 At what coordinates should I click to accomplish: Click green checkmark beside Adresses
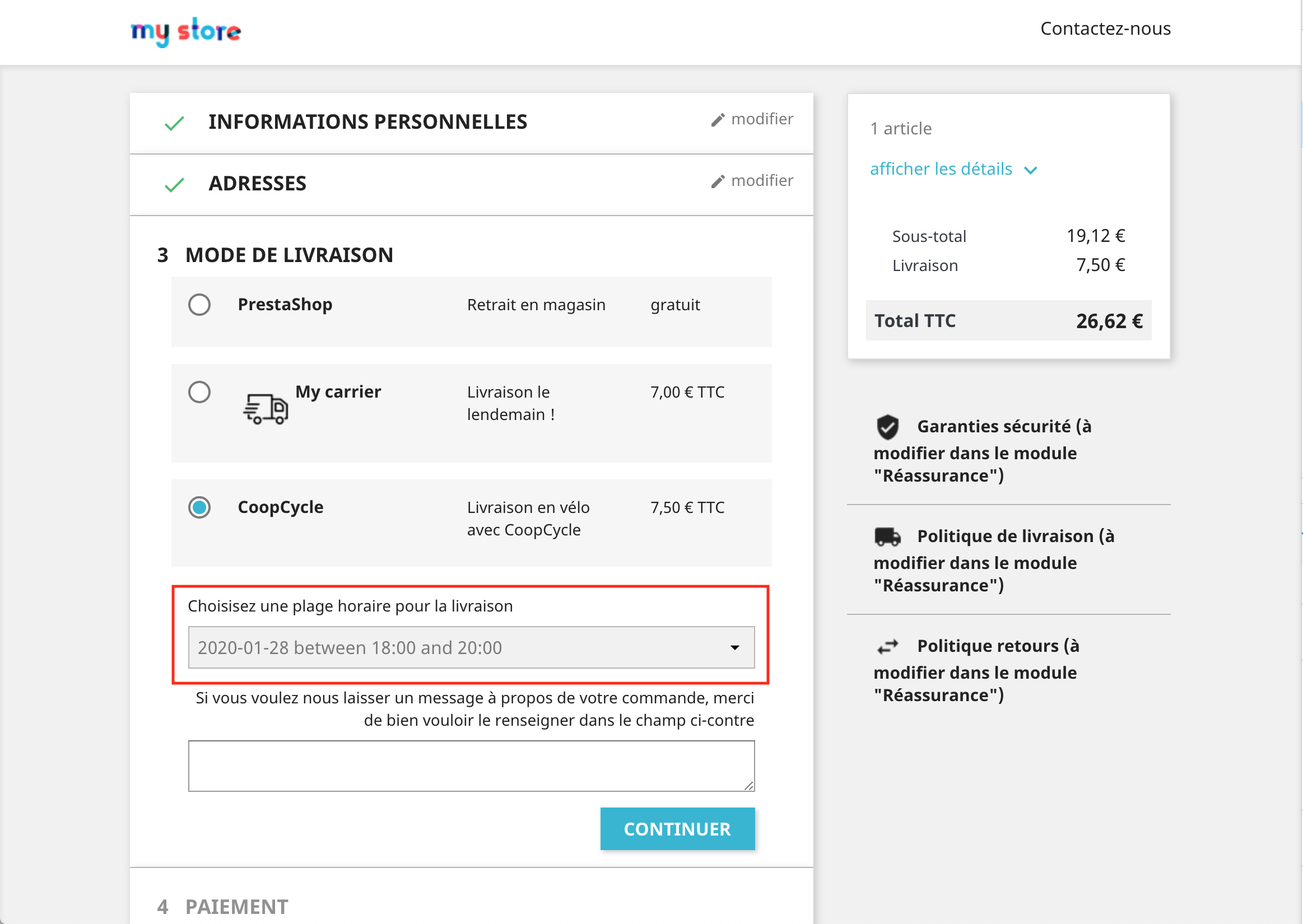click(174, 184)
